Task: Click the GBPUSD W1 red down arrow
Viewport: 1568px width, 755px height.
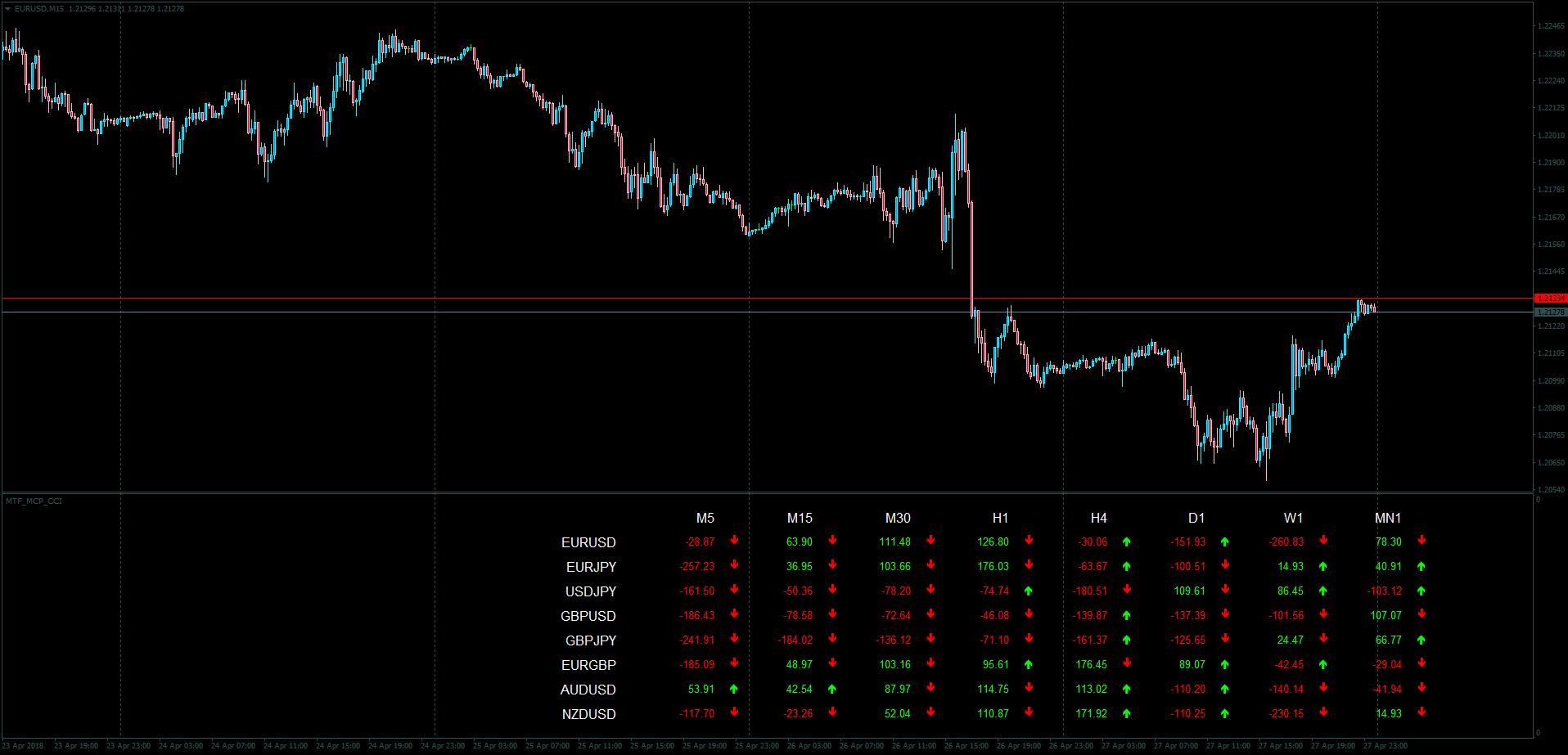Action: (x=1323, y=614)
